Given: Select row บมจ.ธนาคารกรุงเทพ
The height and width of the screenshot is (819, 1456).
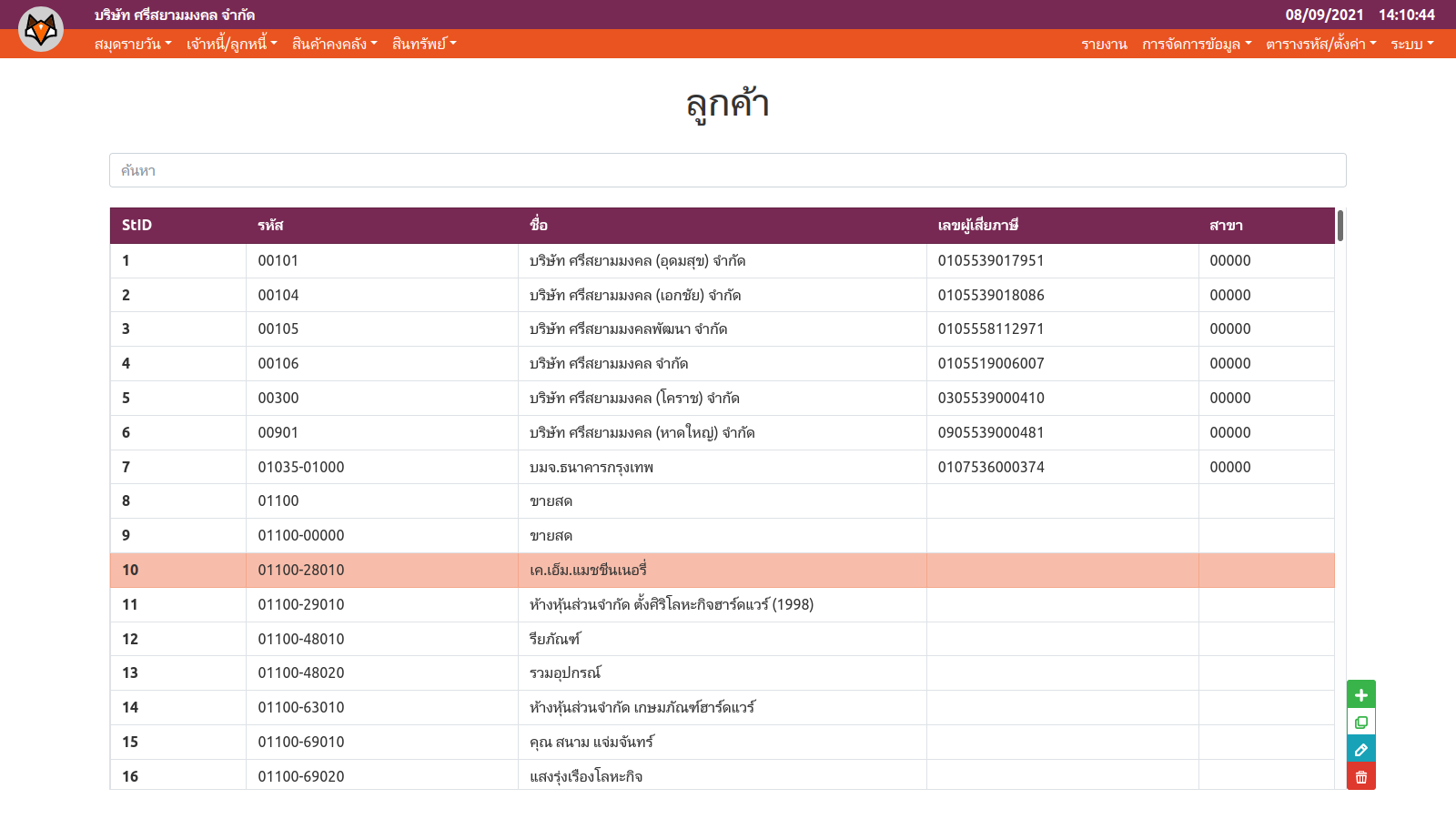Looking at the screenshot, I should [722, 467].
